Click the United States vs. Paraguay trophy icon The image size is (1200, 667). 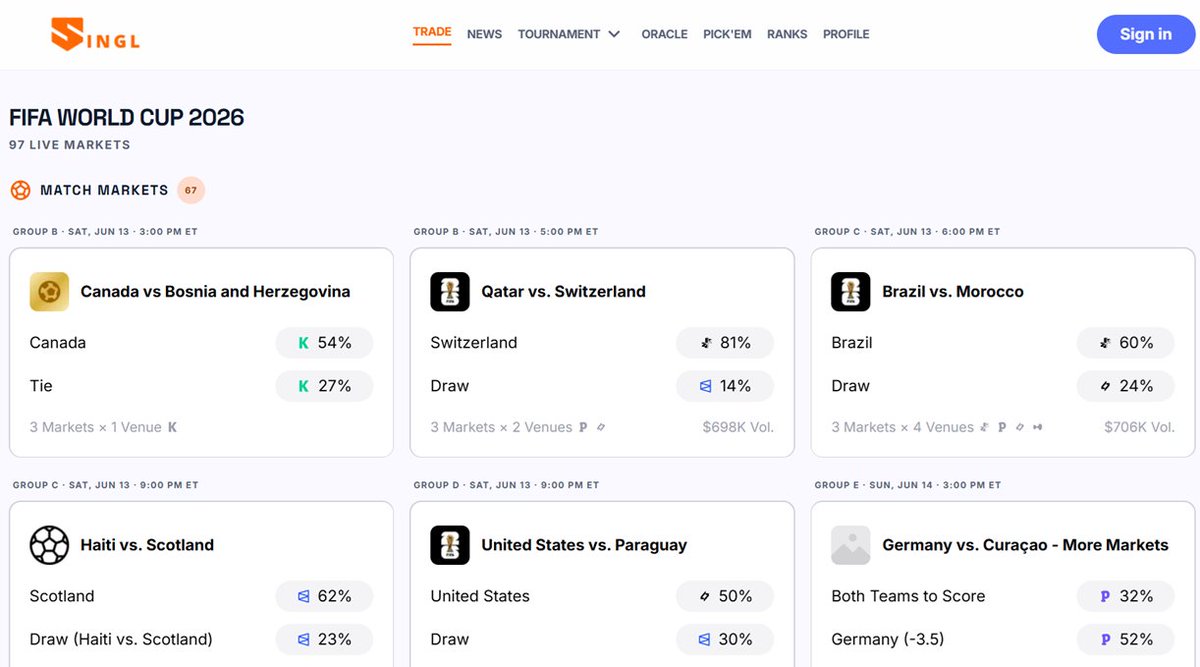coord(450,545)
